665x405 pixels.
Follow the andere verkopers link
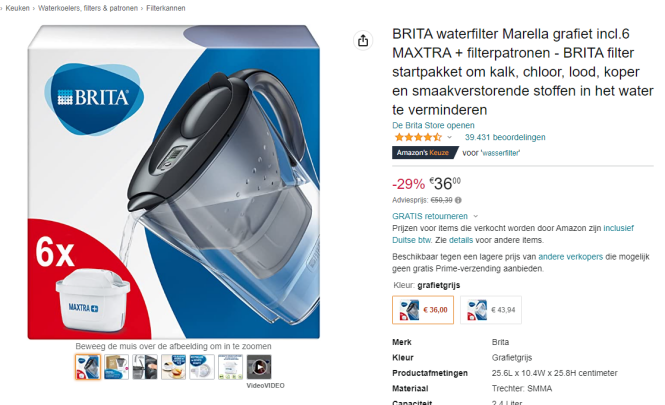(x=570, y=257)
